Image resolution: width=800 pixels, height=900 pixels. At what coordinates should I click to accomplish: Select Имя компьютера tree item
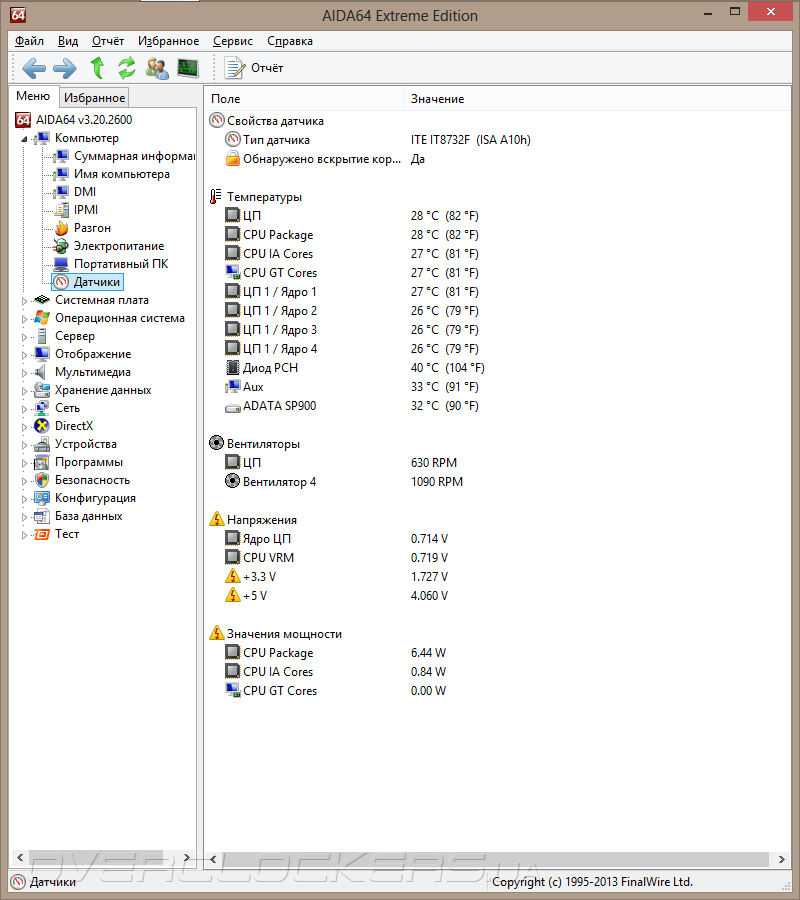point(122,174)
